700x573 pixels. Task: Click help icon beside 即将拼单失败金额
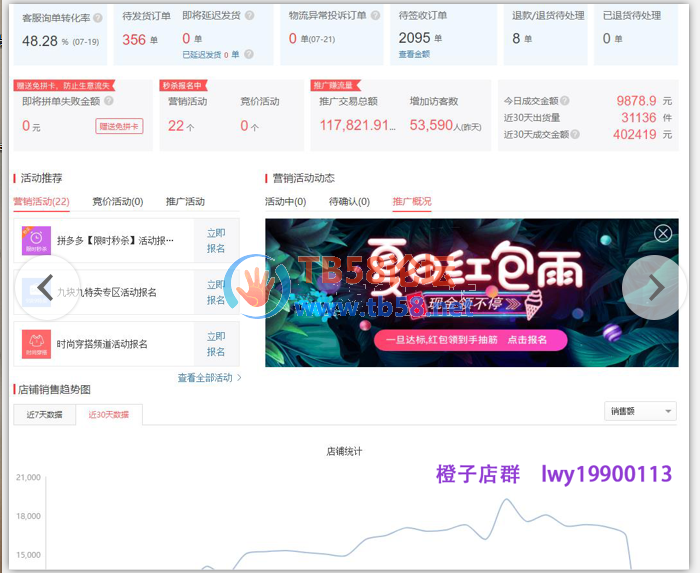click(108, 102)
